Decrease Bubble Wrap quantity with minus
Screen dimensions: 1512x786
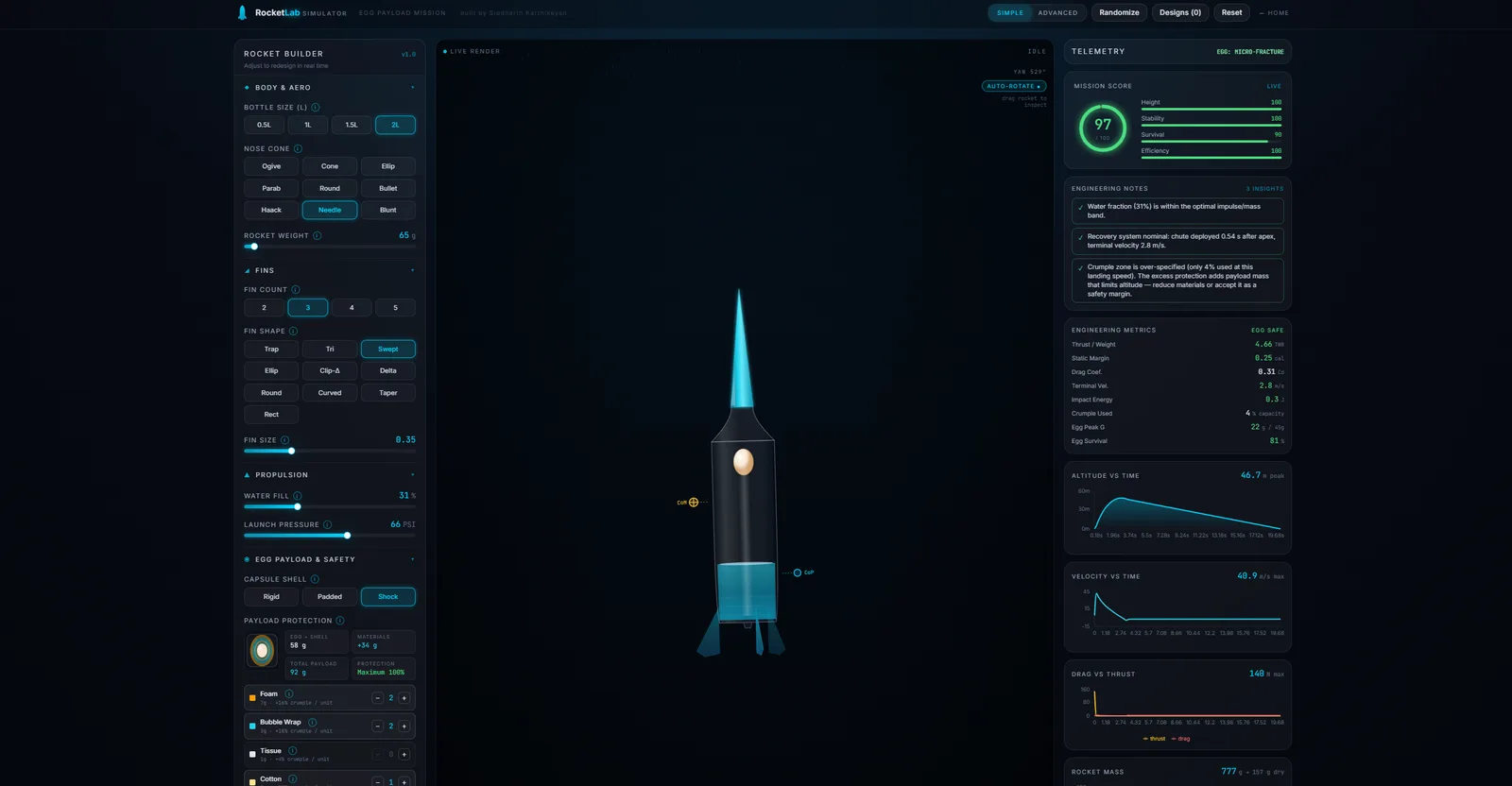[x=377, y=726]
